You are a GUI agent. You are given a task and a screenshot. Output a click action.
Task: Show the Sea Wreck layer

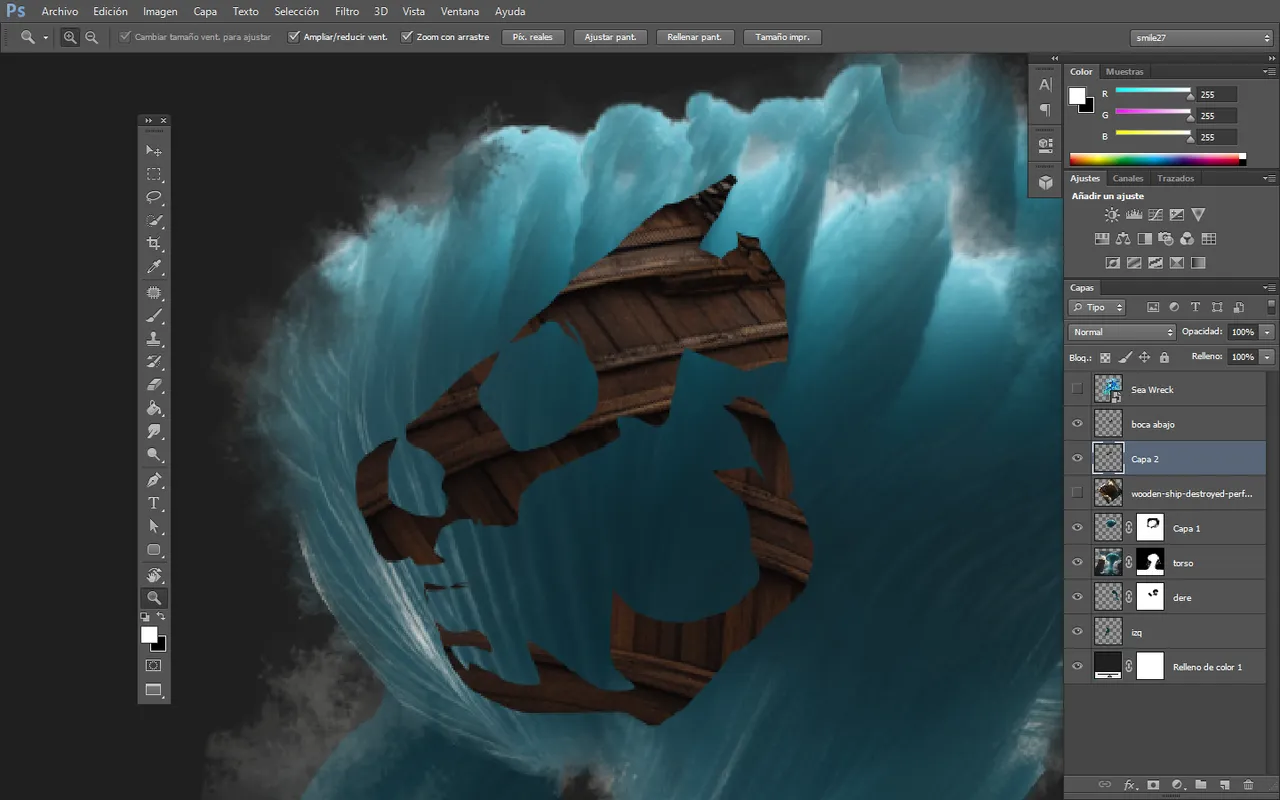(1077, 389)
